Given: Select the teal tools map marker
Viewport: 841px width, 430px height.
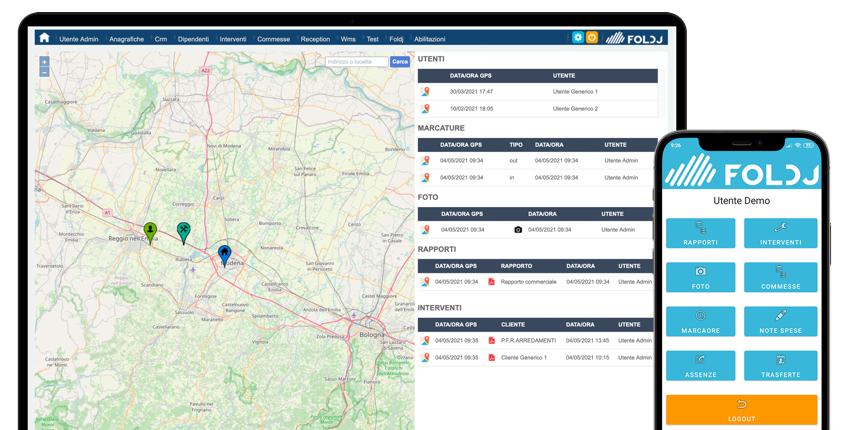Looking at the screenshot, I should coord(184,232).
